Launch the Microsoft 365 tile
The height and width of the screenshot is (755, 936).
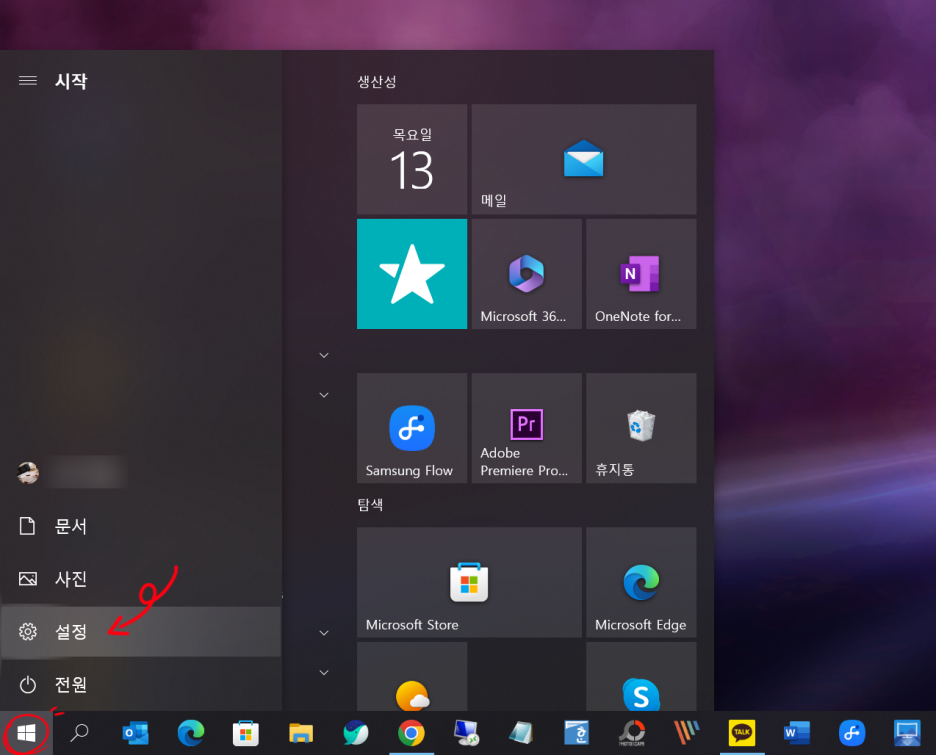pos(526,274)
